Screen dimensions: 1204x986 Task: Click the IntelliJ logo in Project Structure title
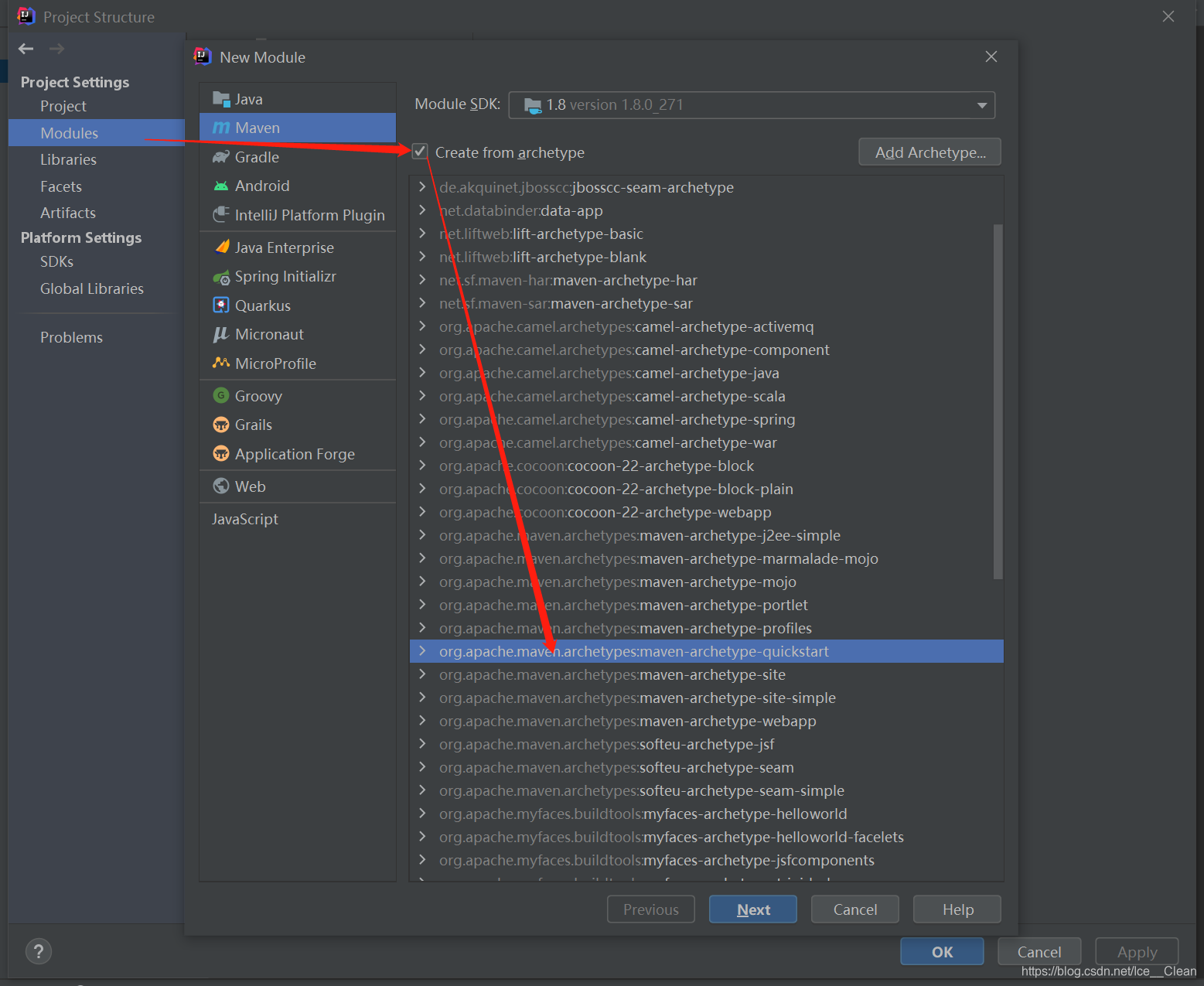pyautogui.click(x=26, y=15)
